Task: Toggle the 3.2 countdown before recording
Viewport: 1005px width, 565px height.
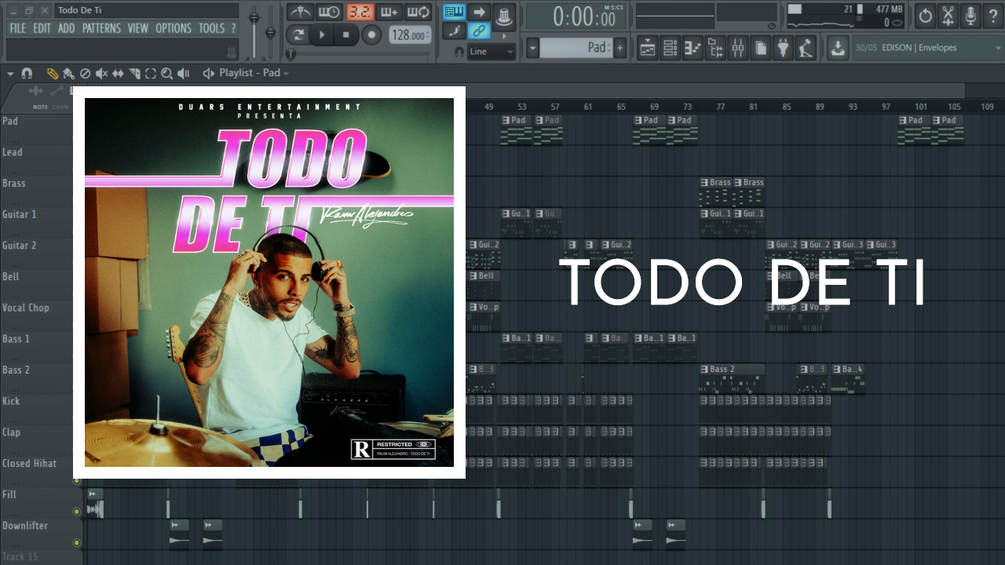Action: 359,12
